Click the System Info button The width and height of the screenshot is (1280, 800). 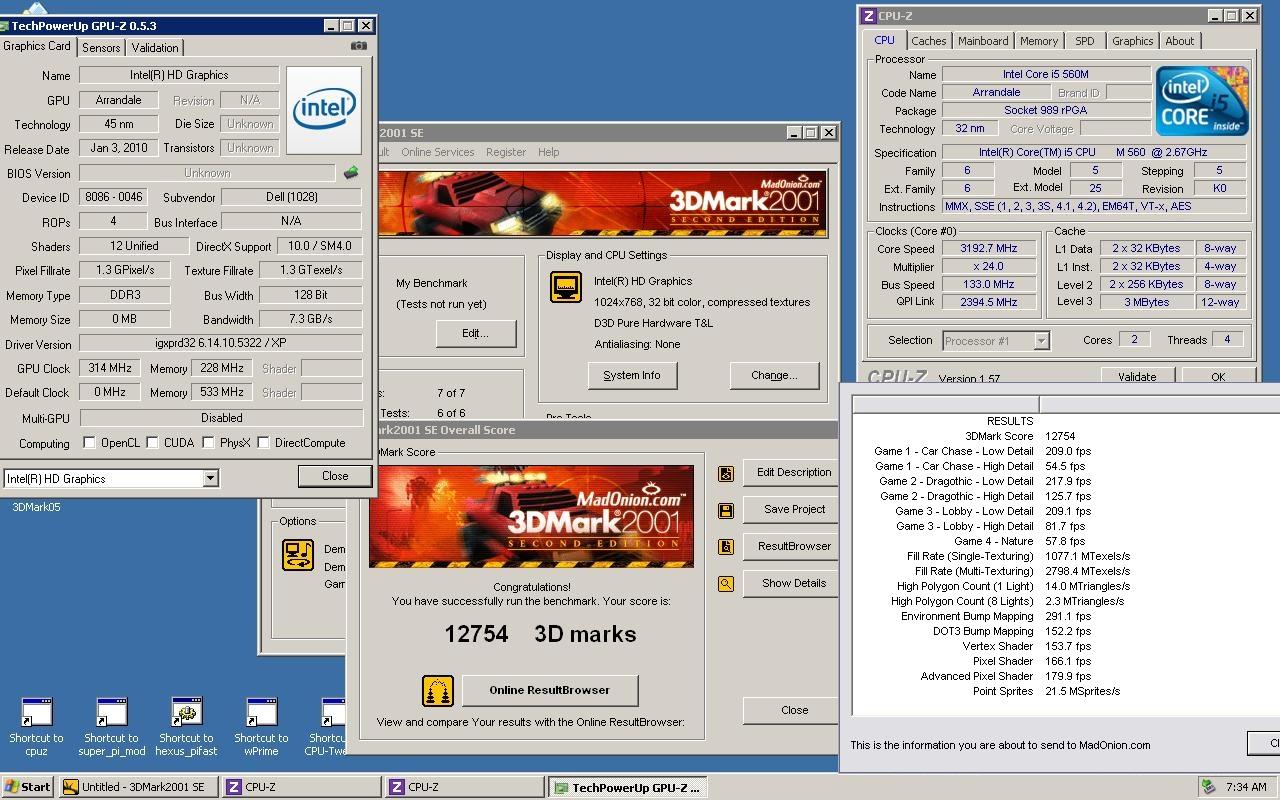pos(632,376)
